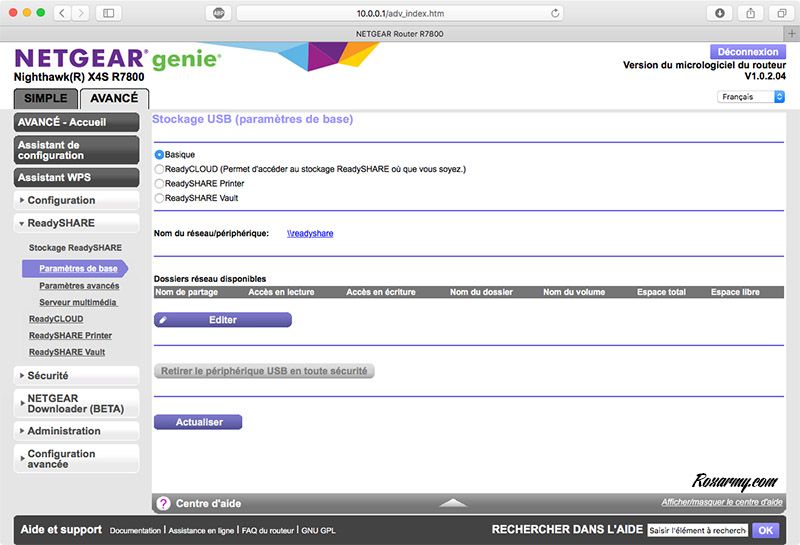Open Paramètres avancés in the sidebar
Image resolution: width=800 pixels, height=545 pixels.
(79, 285)
